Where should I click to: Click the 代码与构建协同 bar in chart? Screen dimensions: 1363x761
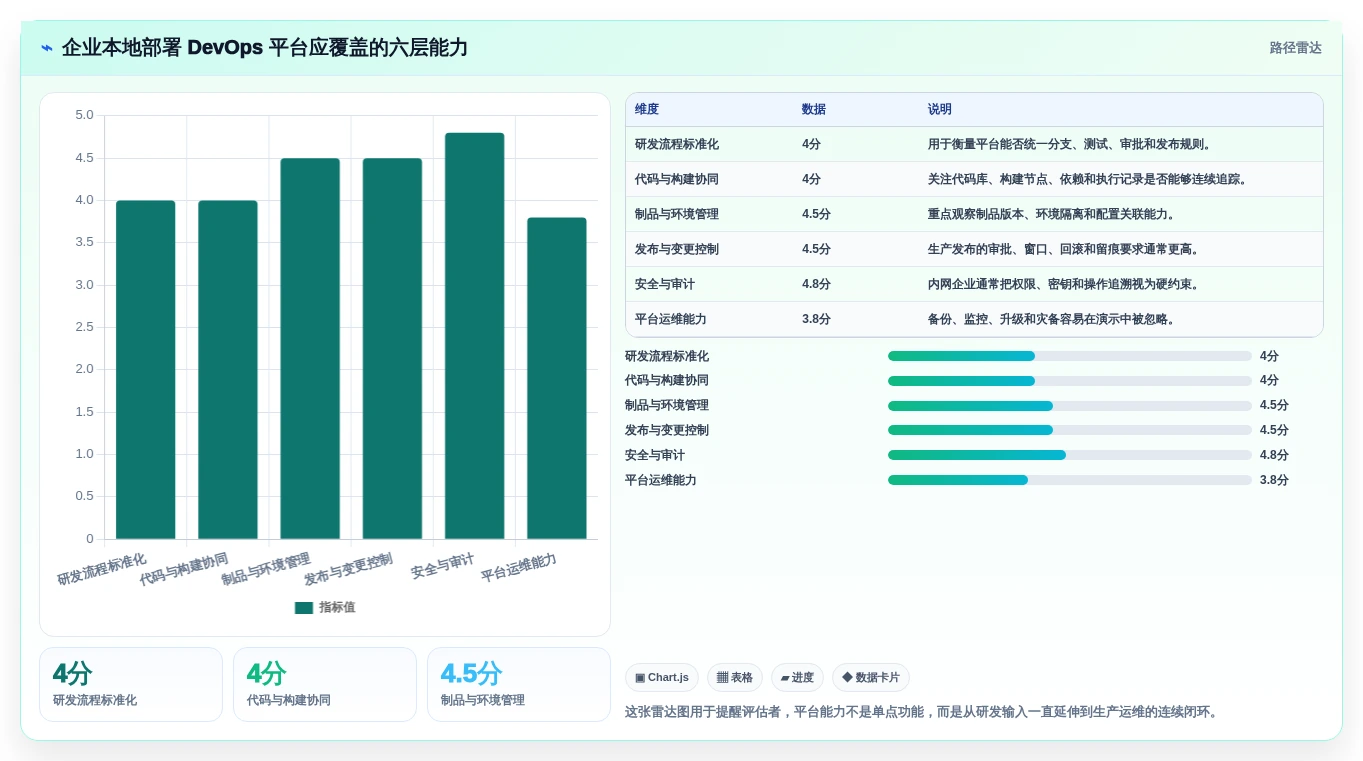[228, 370]
